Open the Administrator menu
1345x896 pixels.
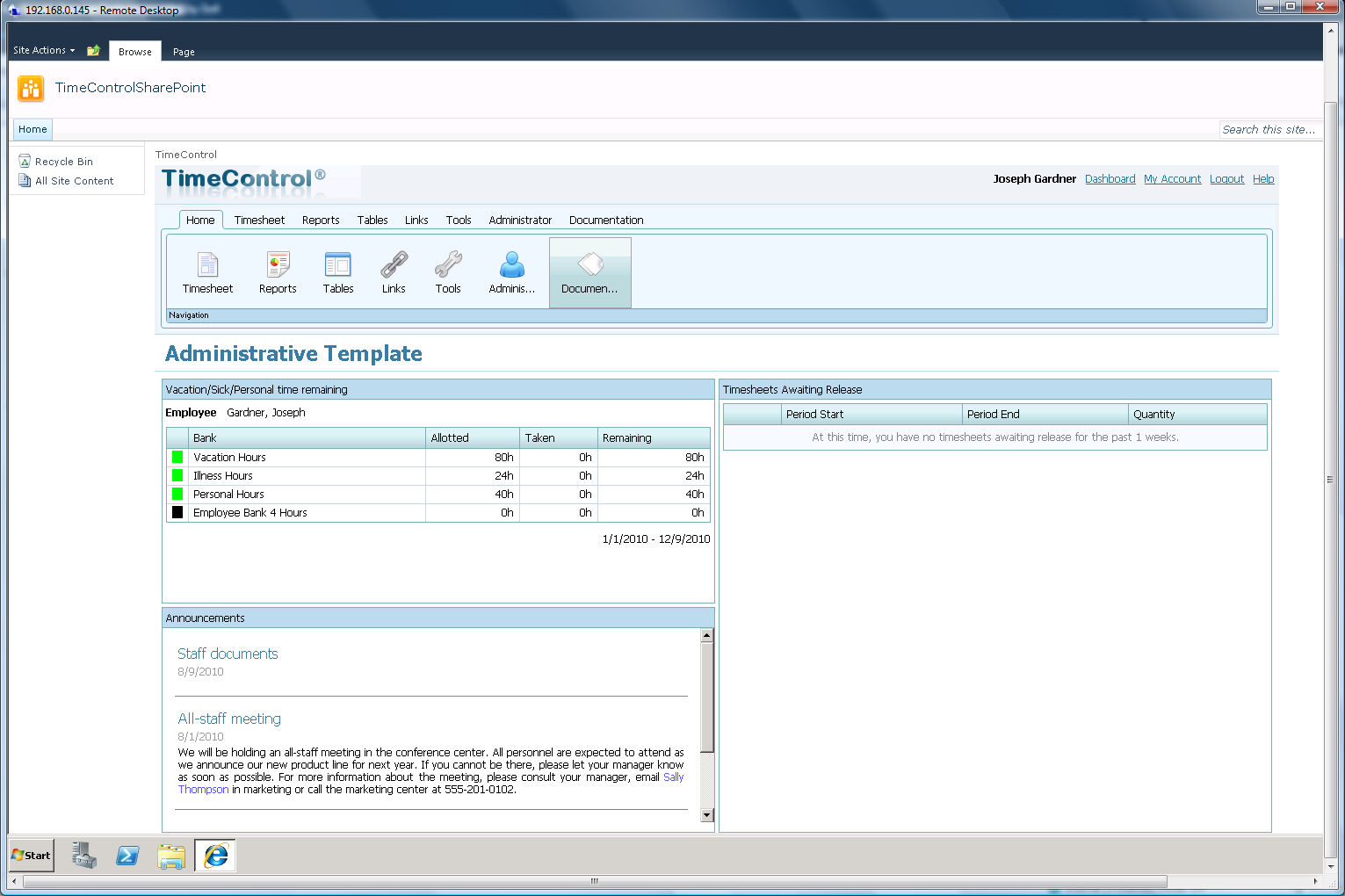[x=520, y=220]
